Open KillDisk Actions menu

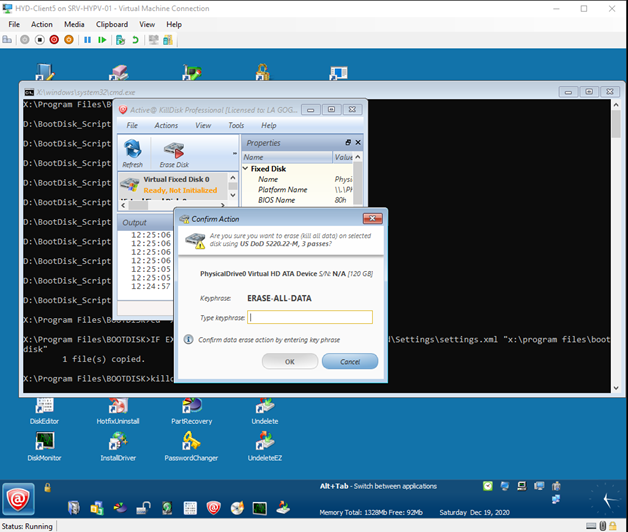[x=166, y=125]
